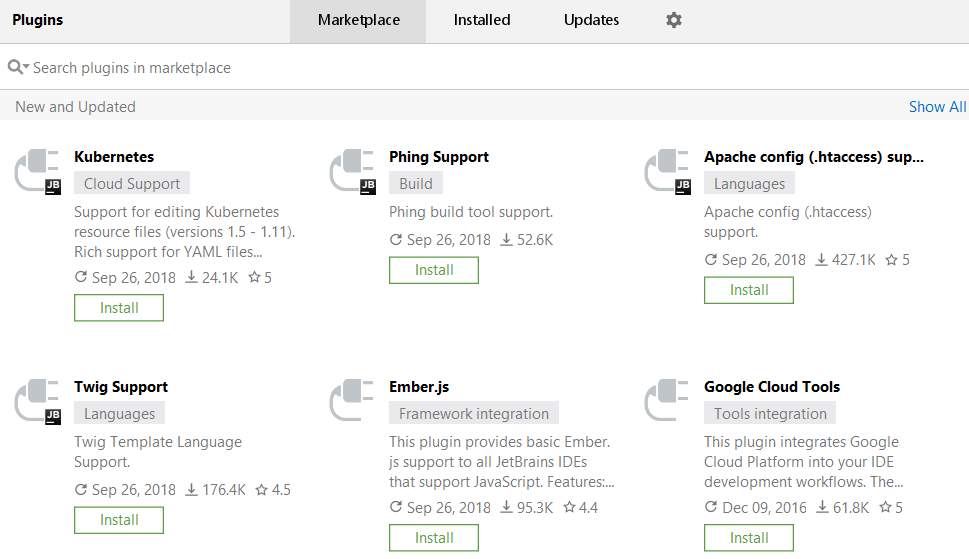Click the Google Cloud Tools star icon

886,507
